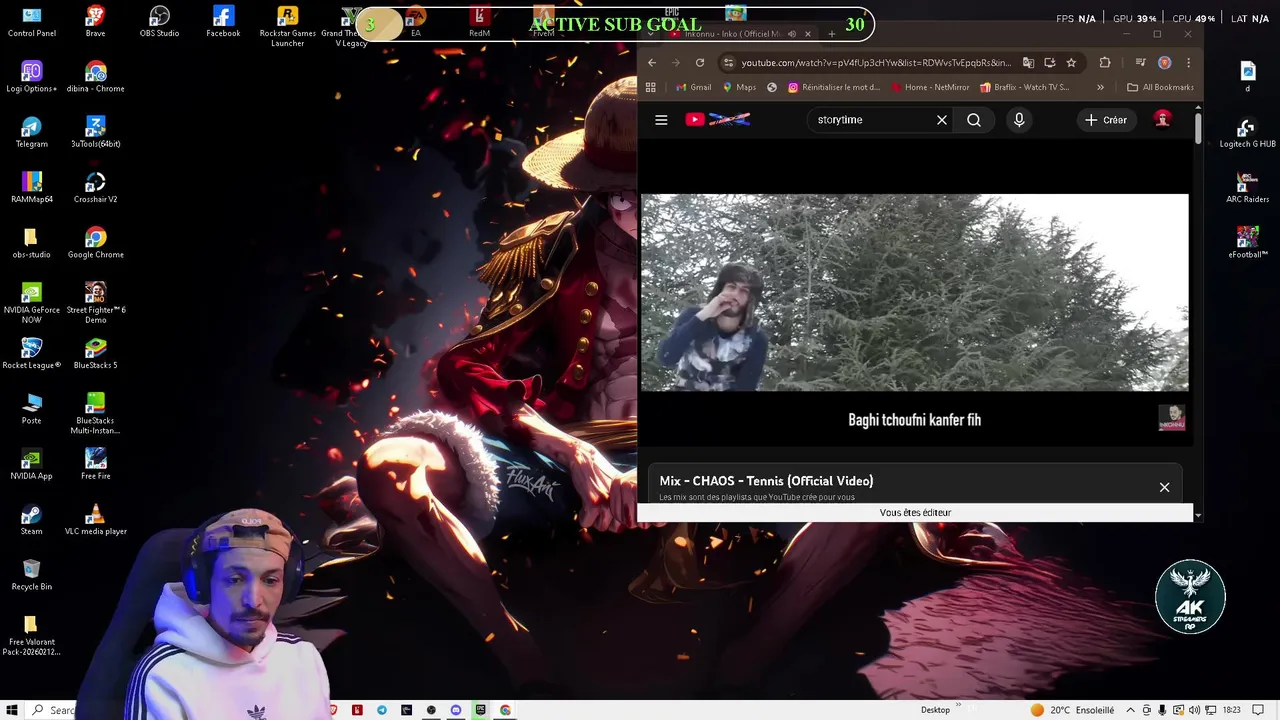This screenshot has width=1280, height=720.
Task: Open the Maps bookmark
Action: click(739, 87)
